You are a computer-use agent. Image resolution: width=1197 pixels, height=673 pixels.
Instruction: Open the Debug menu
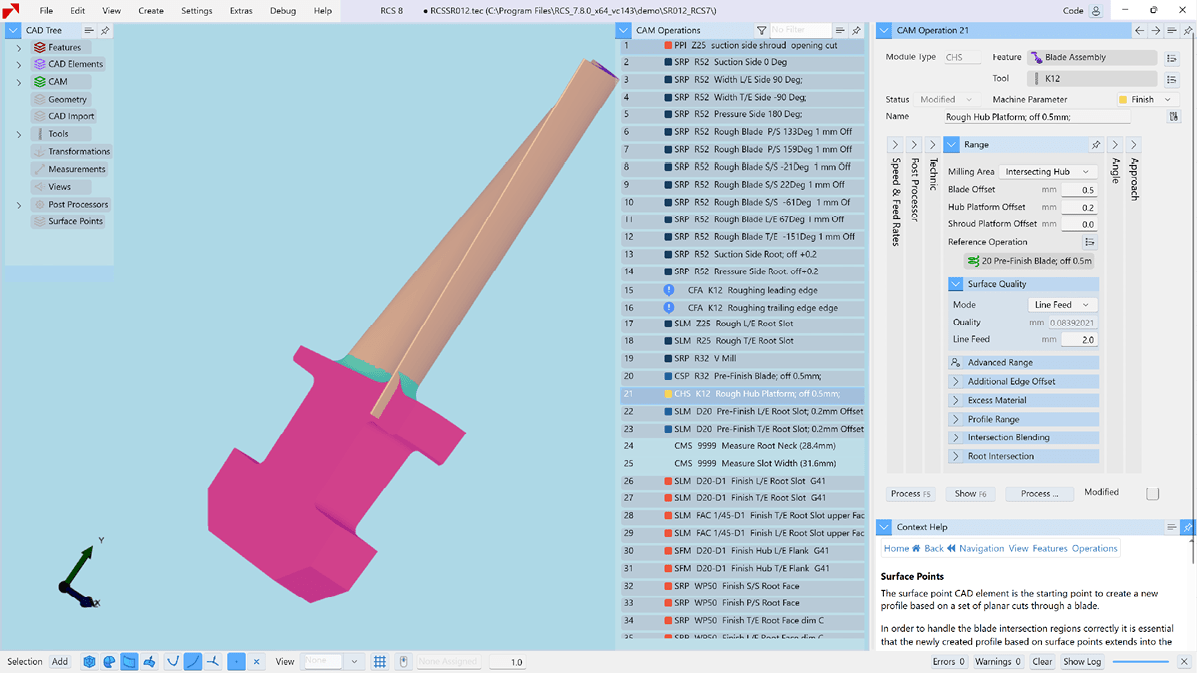283,11
